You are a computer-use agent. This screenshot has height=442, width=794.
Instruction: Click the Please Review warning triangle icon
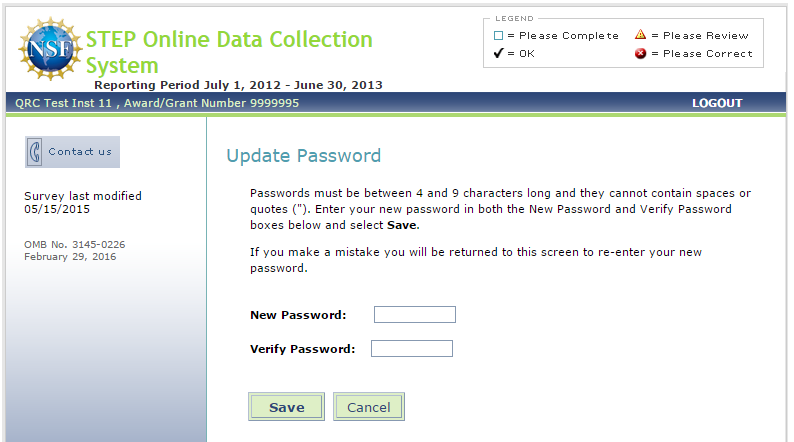tap(640, 36)
